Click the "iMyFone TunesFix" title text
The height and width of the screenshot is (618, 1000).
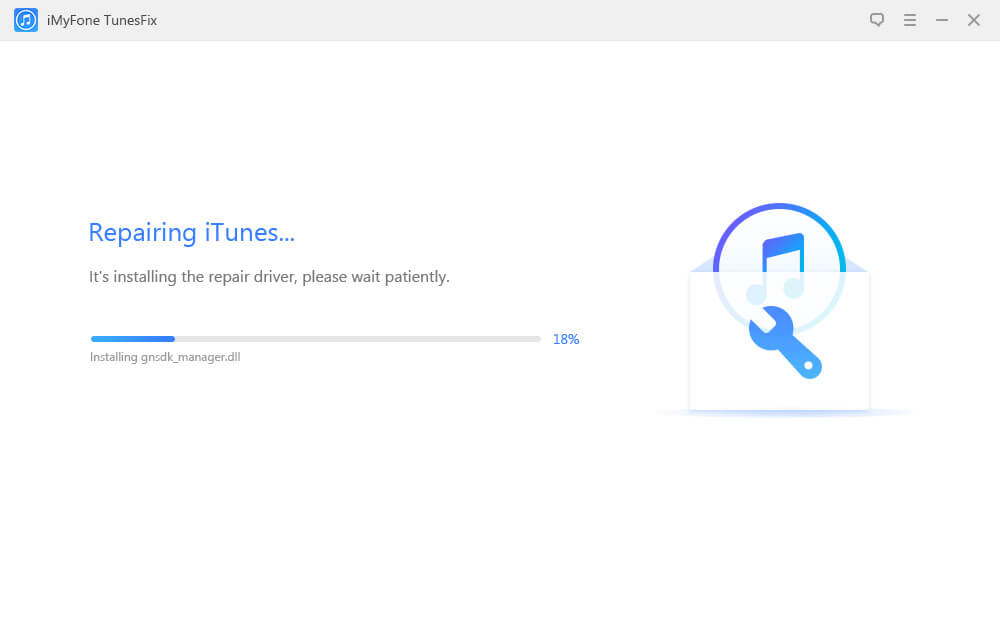(102, 20)
